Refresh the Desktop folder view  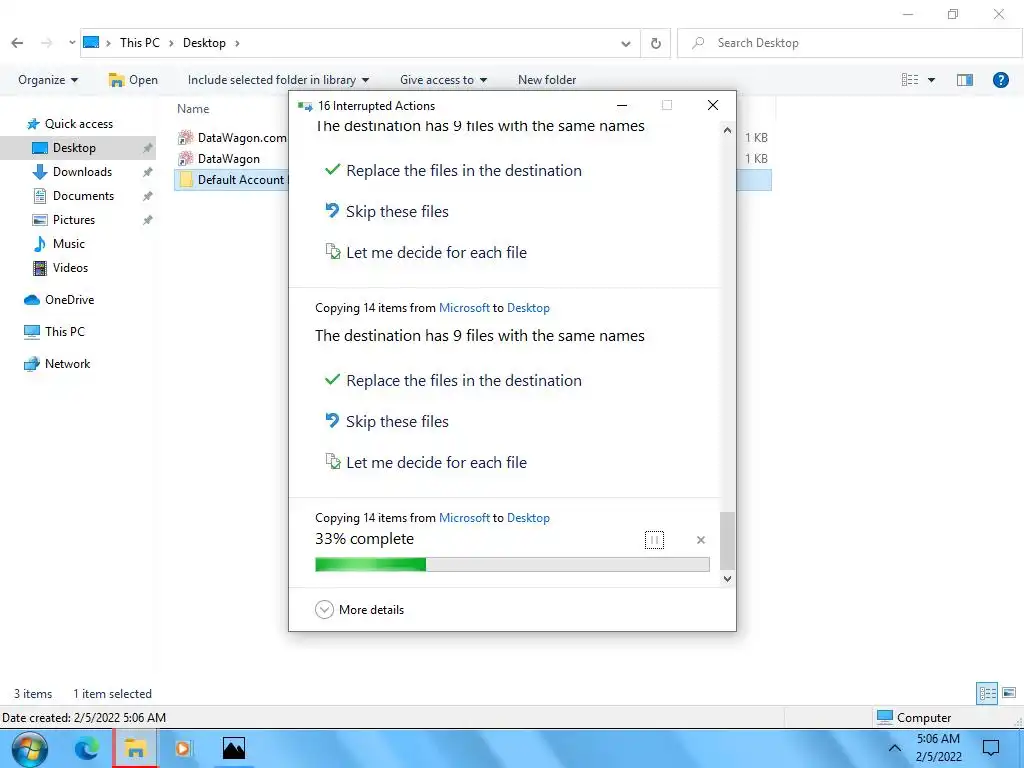tap(656, 43)
